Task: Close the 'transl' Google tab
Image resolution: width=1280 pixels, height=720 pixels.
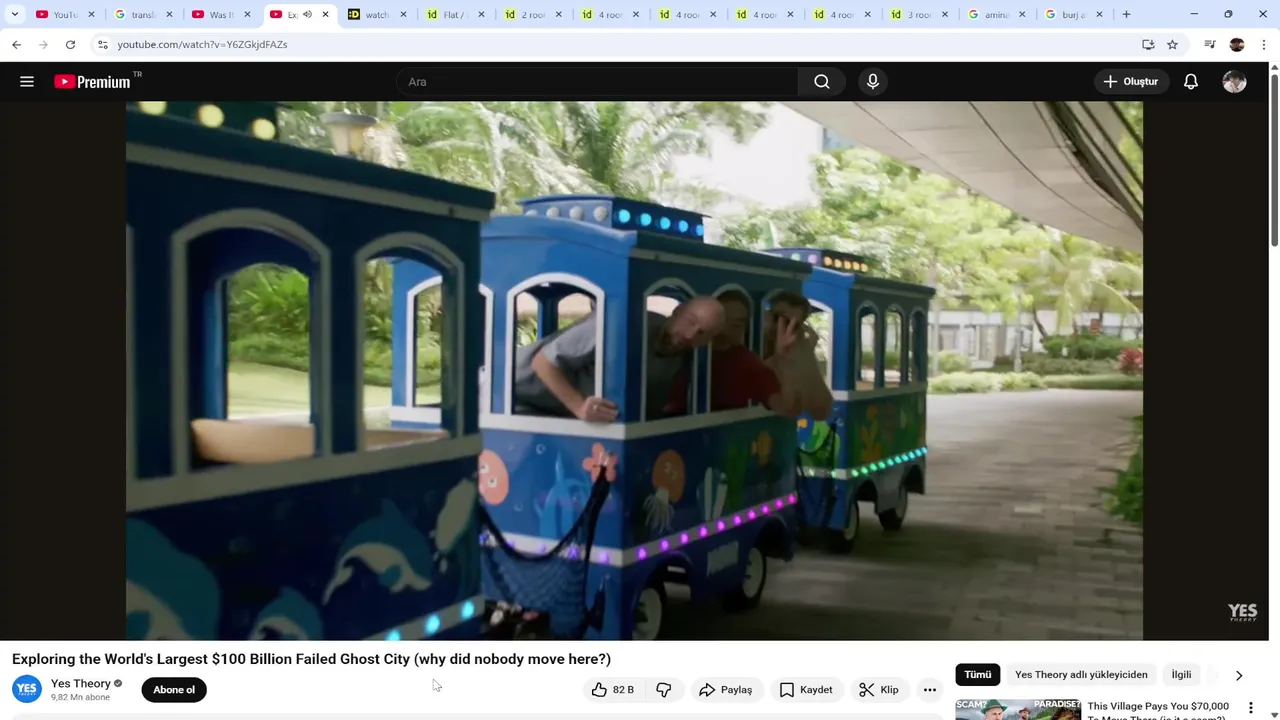Action: [169, 15]
